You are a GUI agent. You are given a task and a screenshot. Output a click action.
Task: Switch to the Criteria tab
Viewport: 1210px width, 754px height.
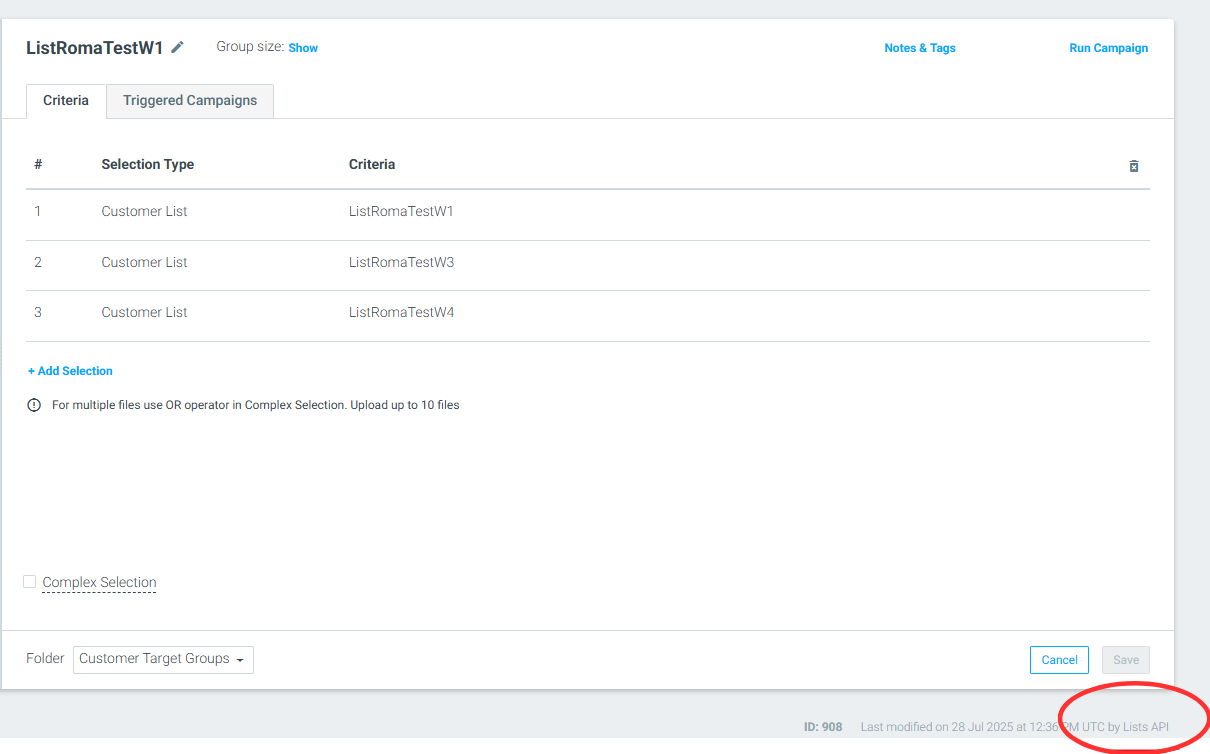[x=66, y=101]
